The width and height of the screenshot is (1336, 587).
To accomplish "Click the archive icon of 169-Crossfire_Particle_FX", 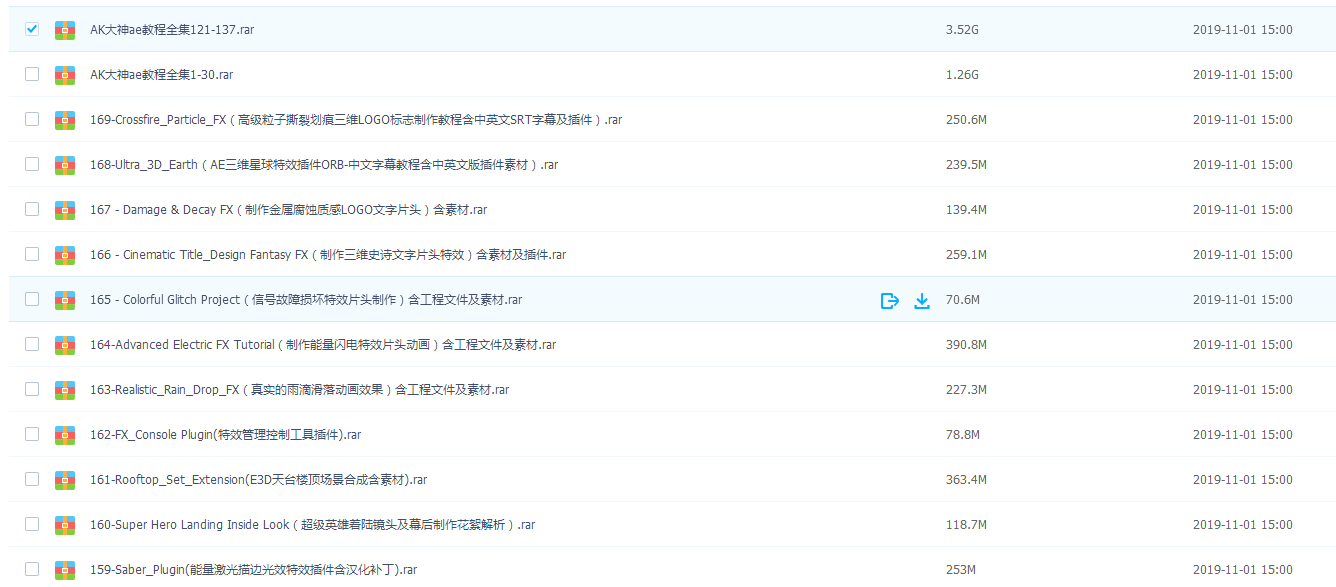I will (65, 120).
